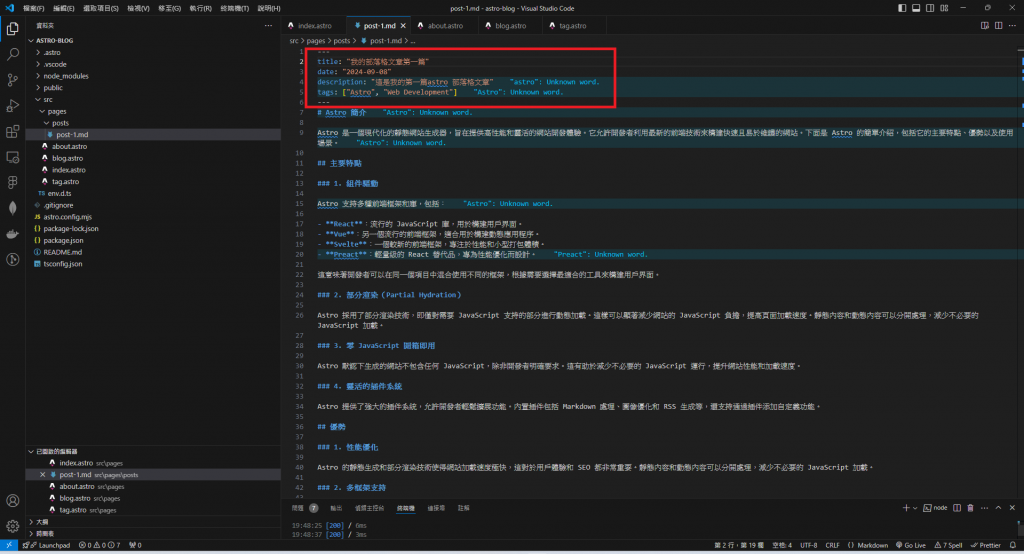
Task: Open Run and Debug view
Action: click(x=12, y=106)
